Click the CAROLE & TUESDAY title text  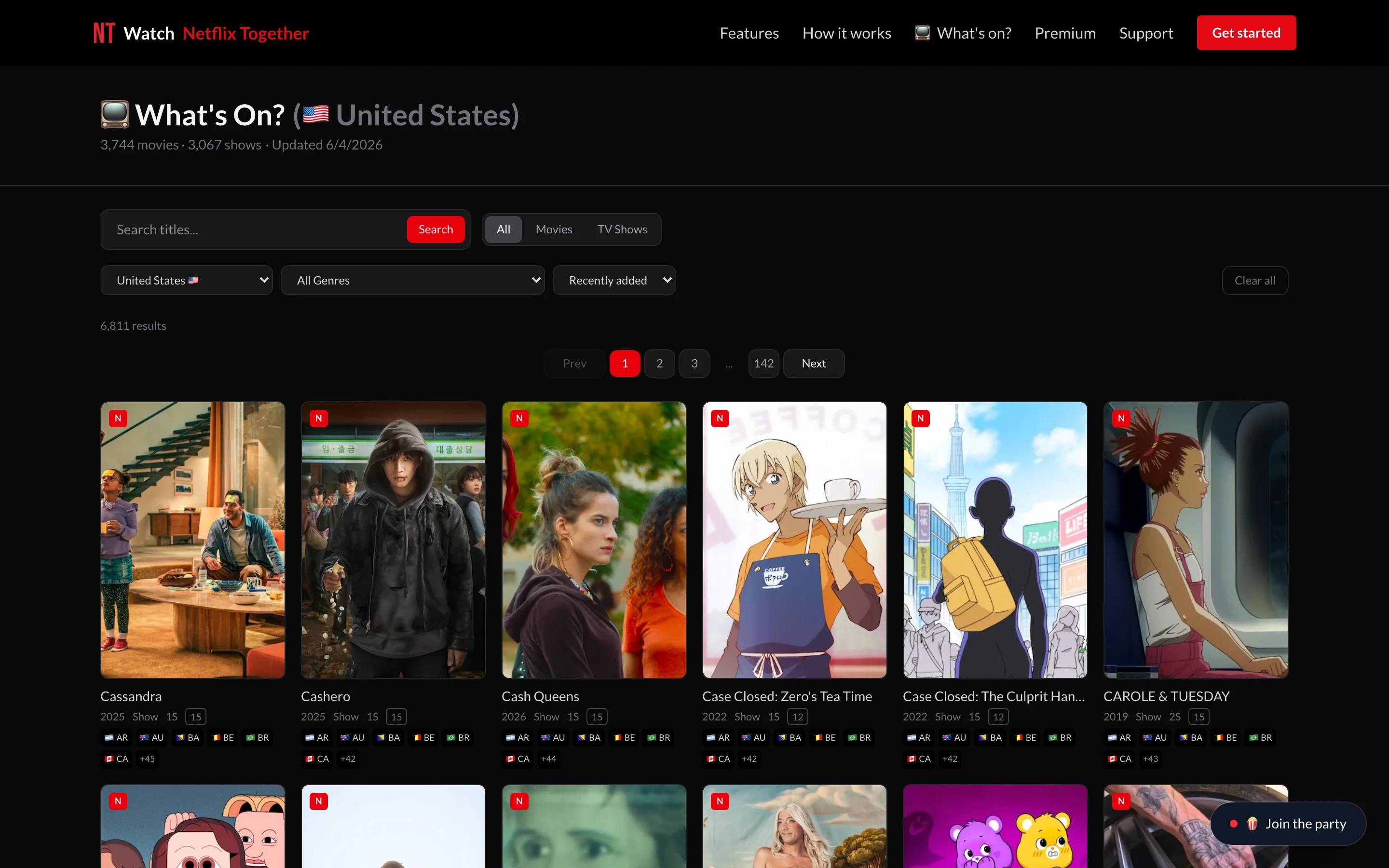(x=1166, y=696)
